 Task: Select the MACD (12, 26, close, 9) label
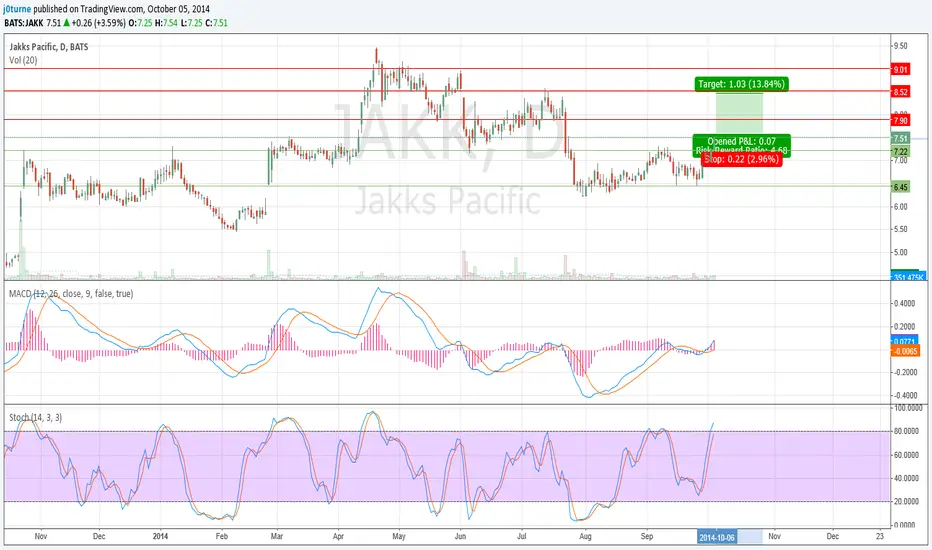pos(71,294)
